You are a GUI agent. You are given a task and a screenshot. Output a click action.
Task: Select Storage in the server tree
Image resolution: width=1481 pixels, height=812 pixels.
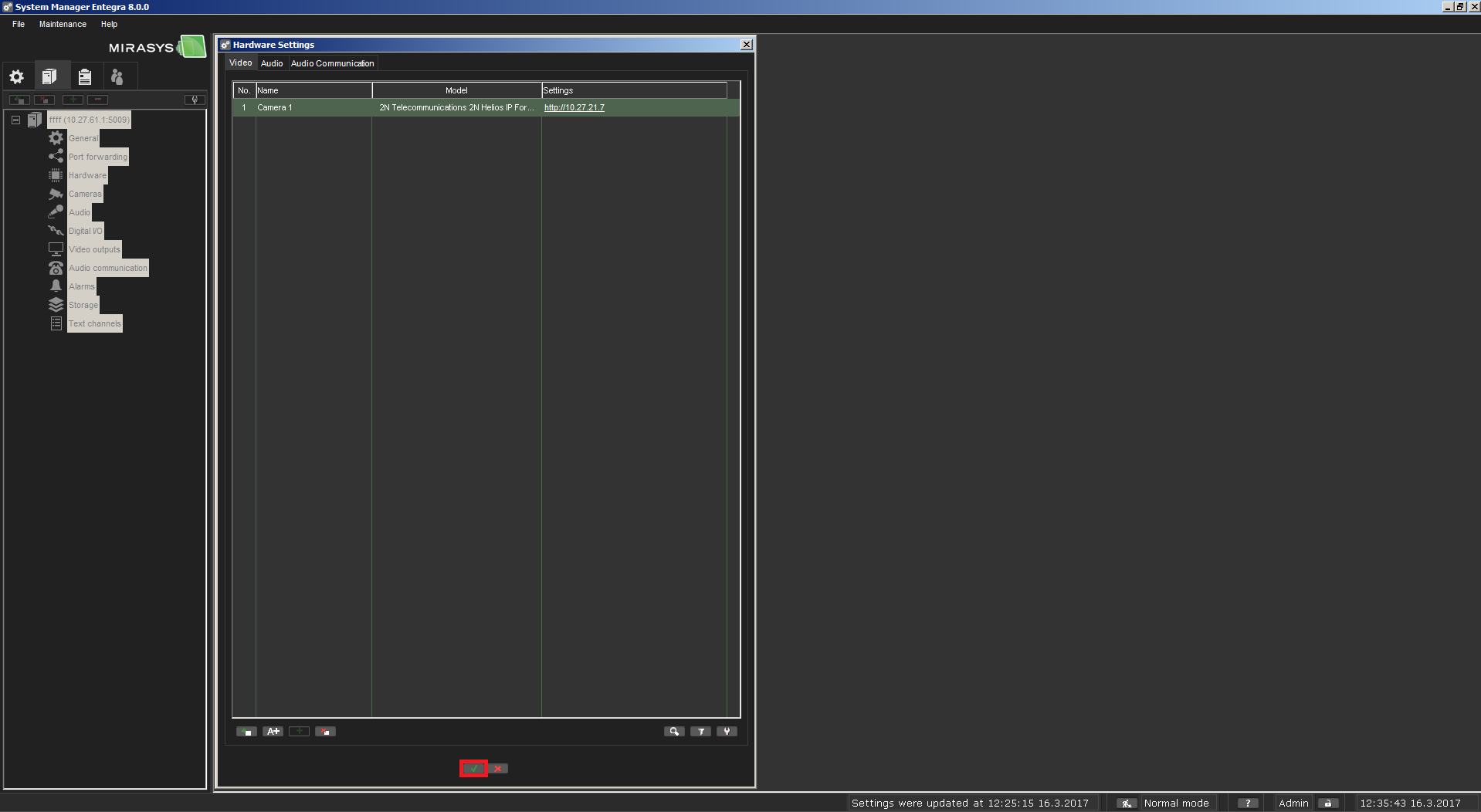click(83, 305)
